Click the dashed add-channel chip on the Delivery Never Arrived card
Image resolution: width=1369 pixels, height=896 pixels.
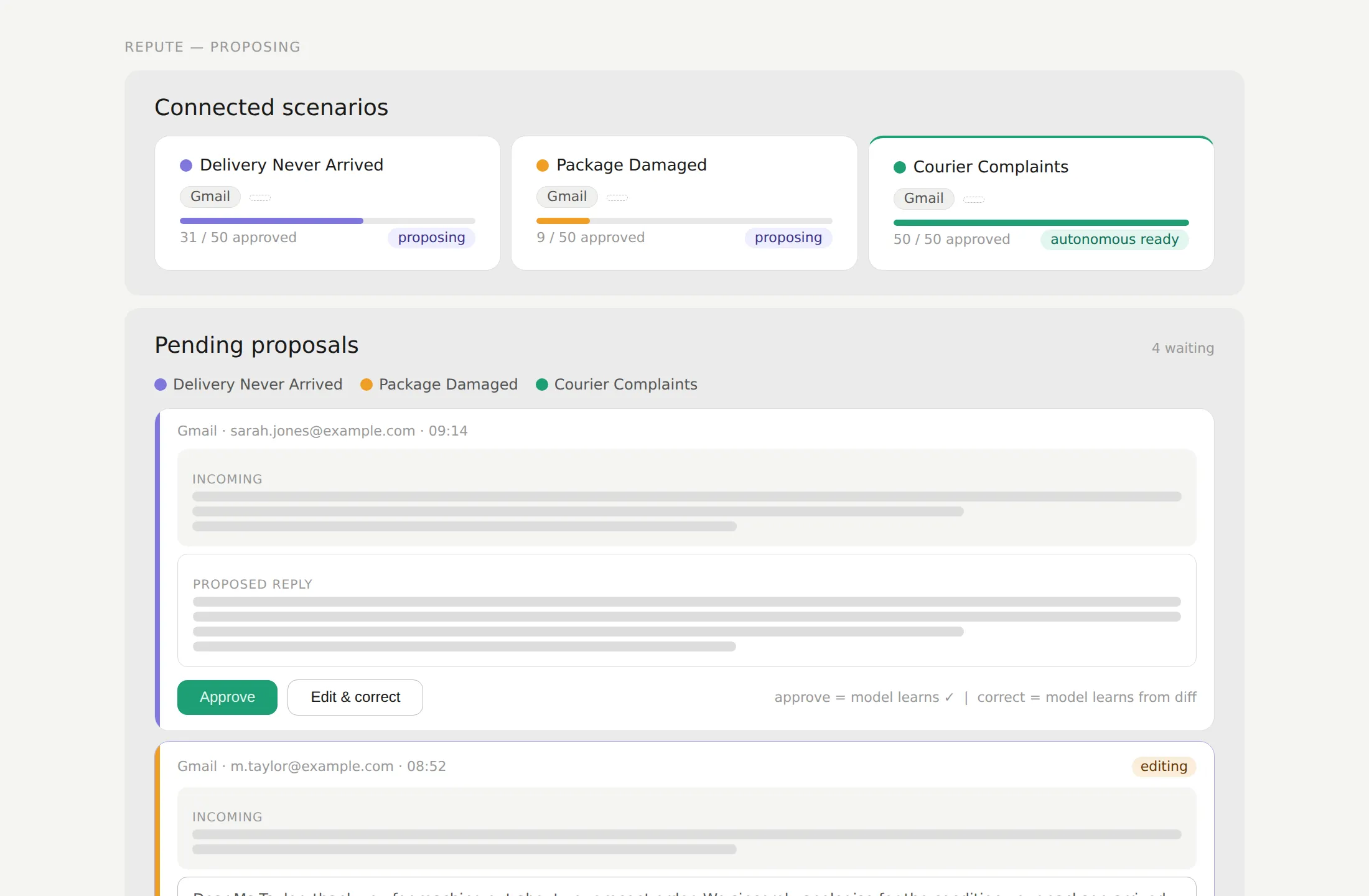tap(260, 198)
